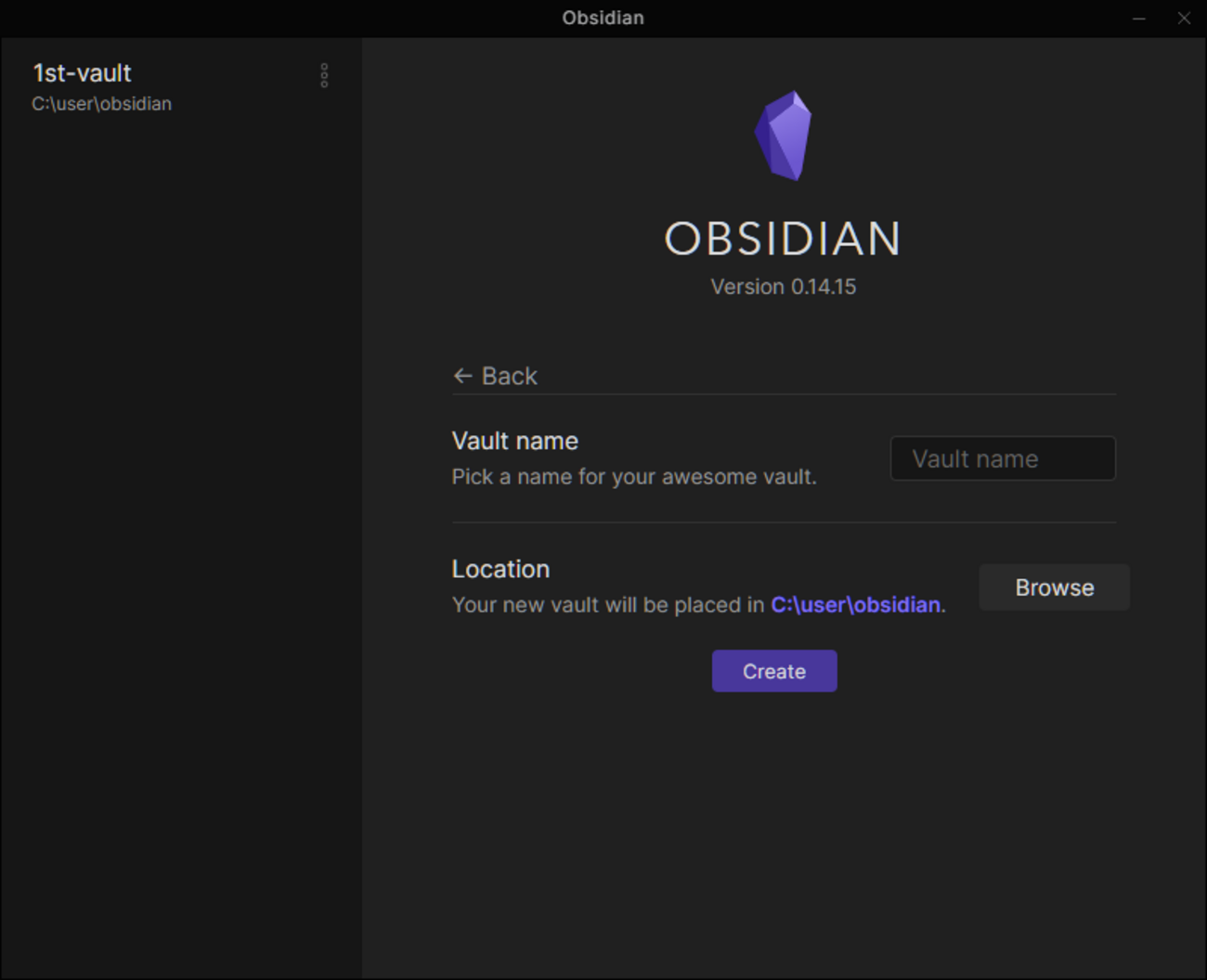This screenshot has height=980, width=1207.
Task: Click the Version 0.14.15 label
Action: click(782, 287)
